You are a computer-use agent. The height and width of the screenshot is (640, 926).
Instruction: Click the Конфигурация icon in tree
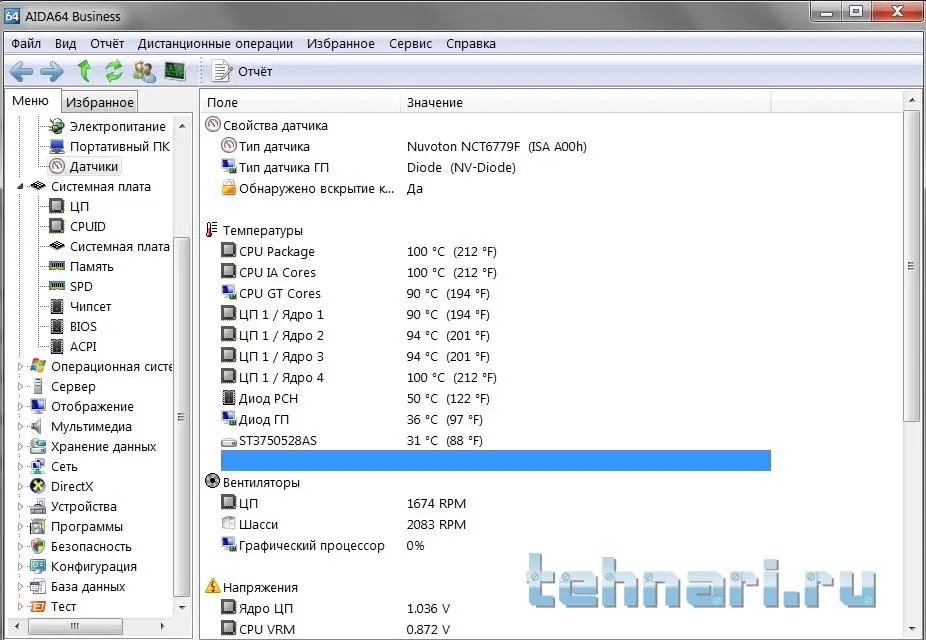tap(38, 567)
